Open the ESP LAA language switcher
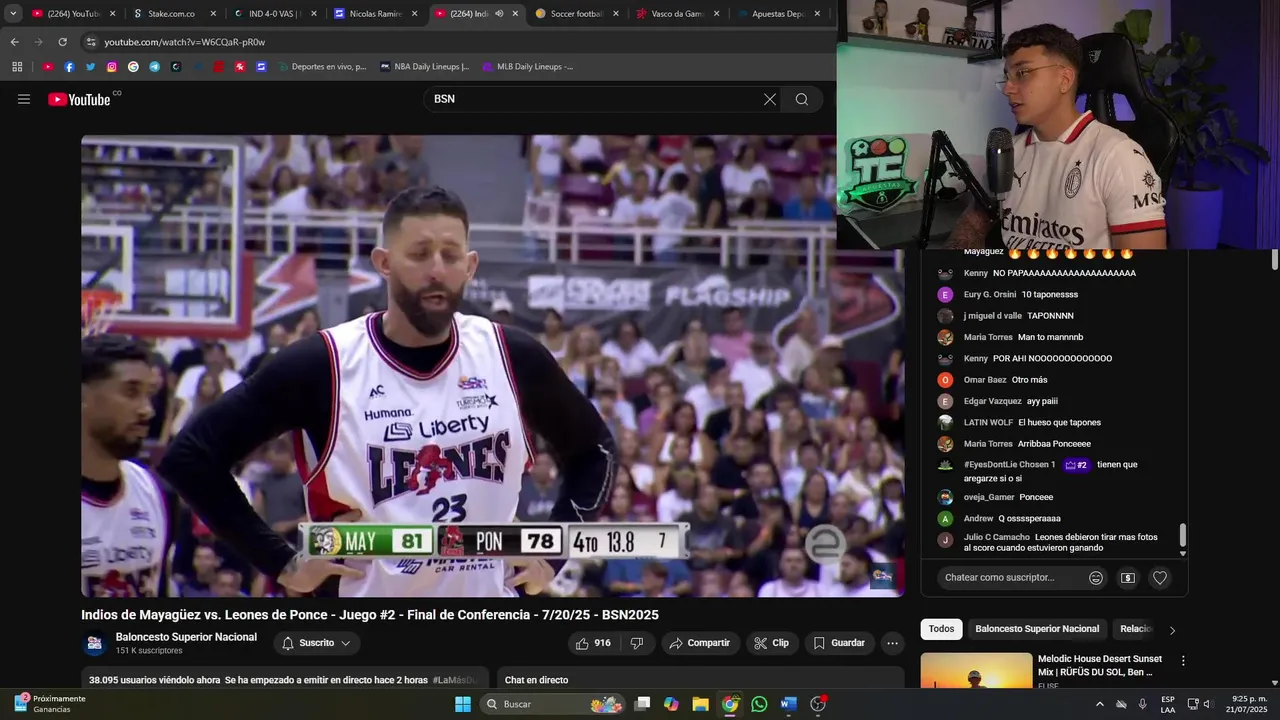Screen dimensions: 1280x720 point(1168,704)
